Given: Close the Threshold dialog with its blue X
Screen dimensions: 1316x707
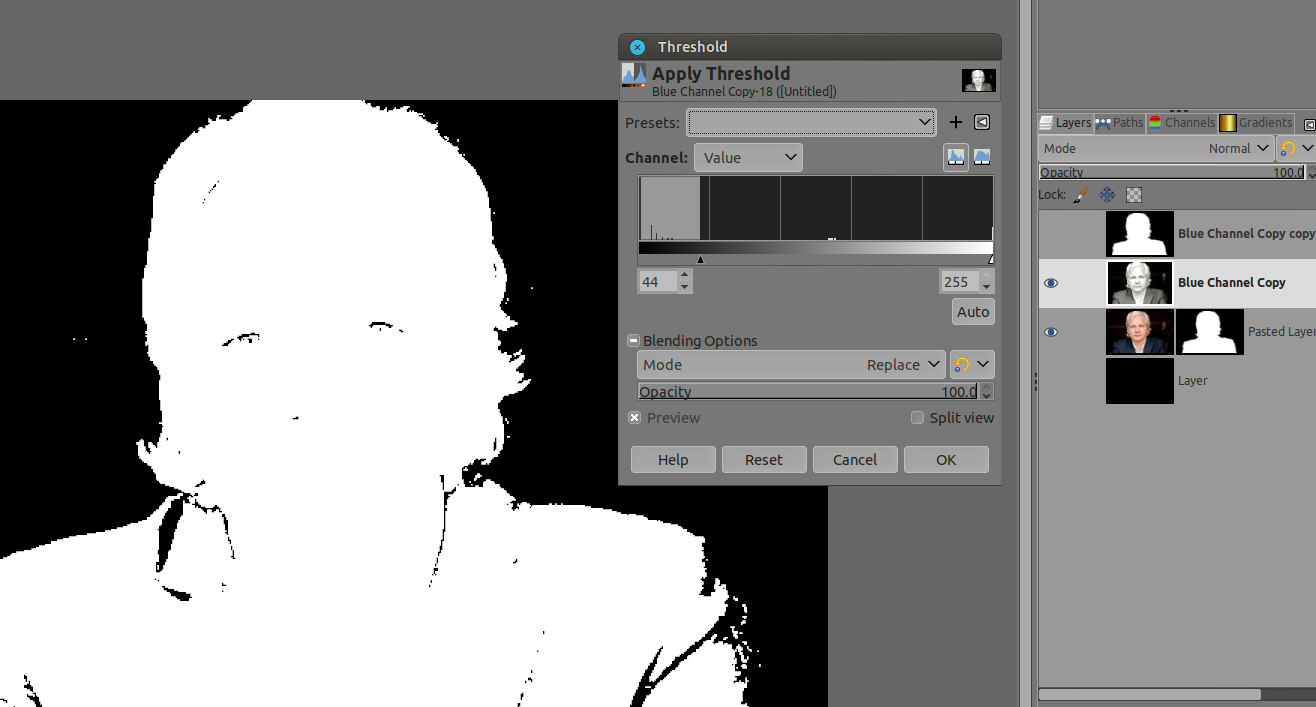Looking at the screenshot, I should coord(637,47).
